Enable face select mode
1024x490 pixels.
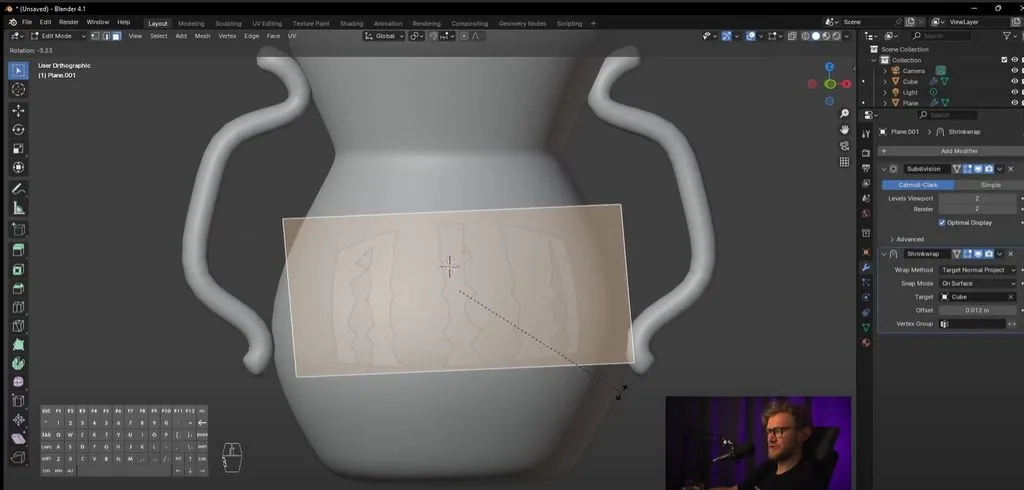coord(116,36)
